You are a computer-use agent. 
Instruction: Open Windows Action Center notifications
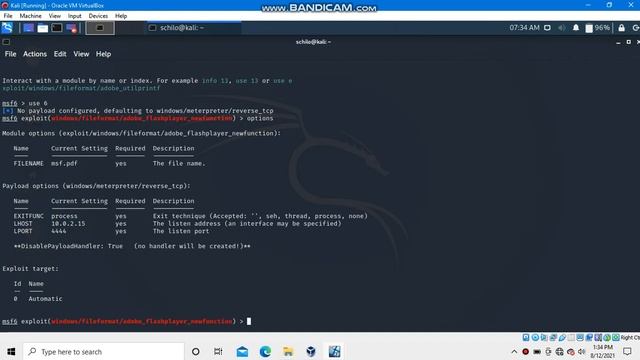pos(627,351)
